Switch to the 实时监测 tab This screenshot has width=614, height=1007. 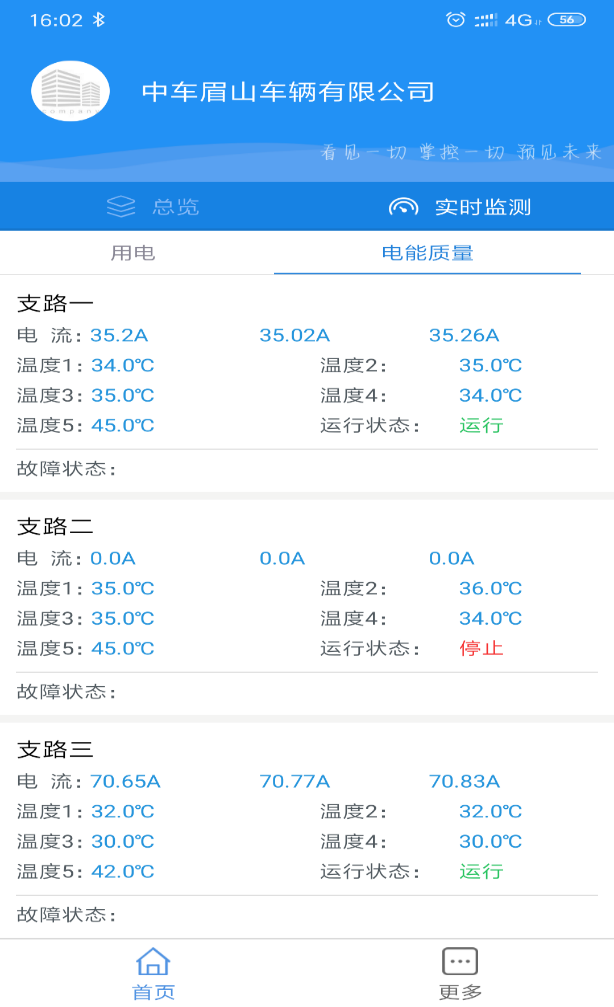[460, 207]
